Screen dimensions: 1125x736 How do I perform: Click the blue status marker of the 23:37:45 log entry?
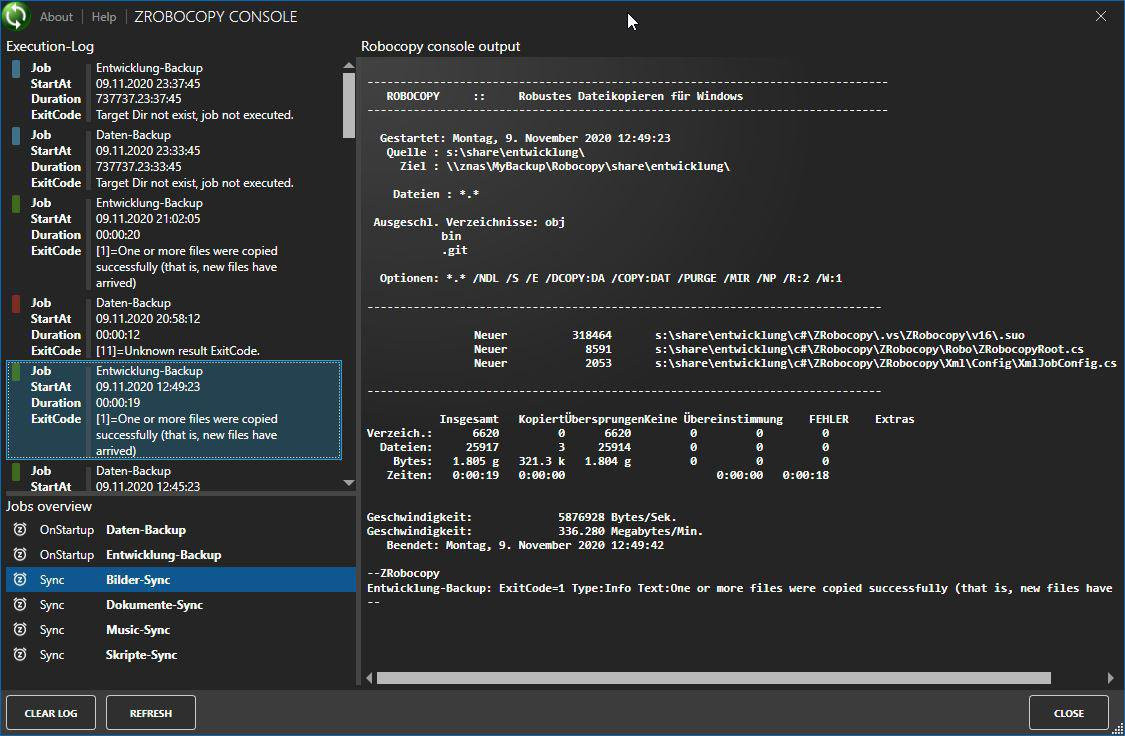point(16,69)
